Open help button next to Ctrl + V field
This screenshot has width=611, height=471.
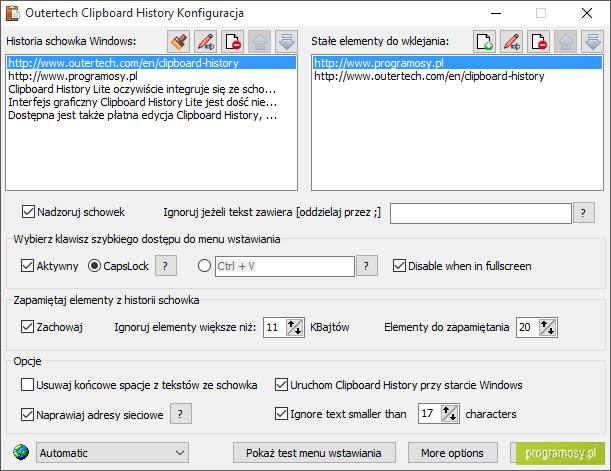366,266
